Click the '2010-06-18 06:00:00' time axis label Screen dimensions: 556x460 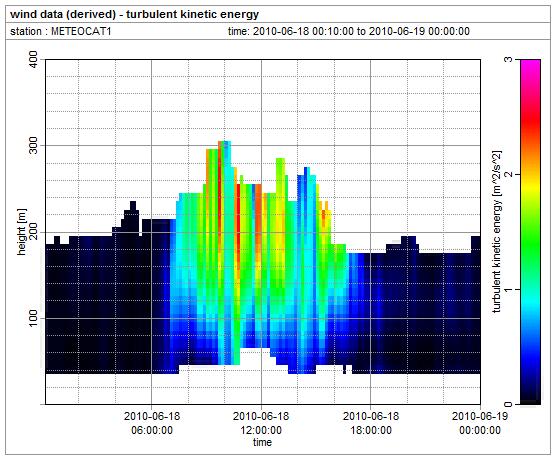point(152,423)
